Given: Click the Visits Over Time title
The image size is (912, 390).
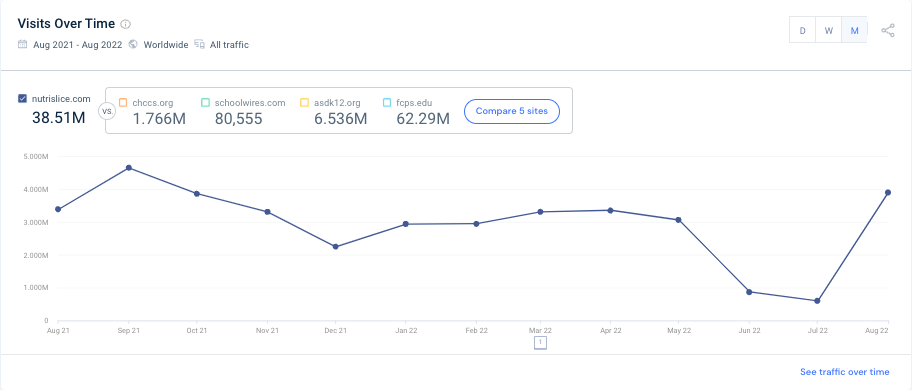Looking at the screenshot, I should coord(66,24).
